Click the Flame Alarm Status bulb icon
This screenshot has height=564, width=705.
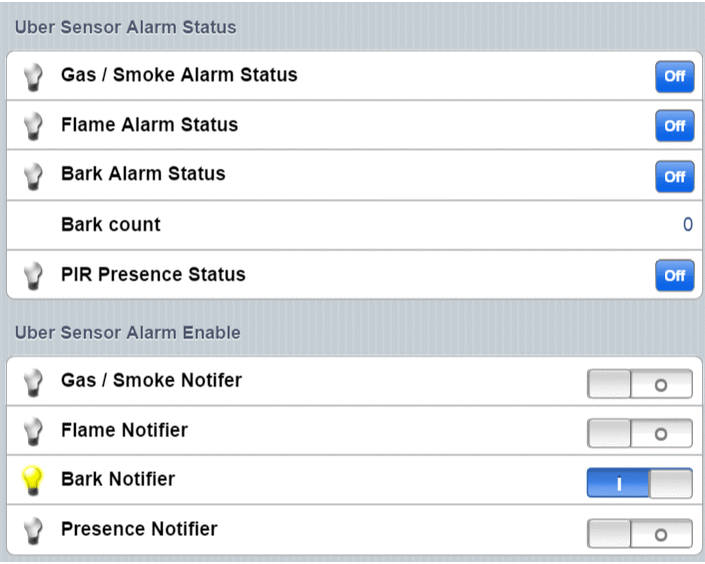pos(35,126)
